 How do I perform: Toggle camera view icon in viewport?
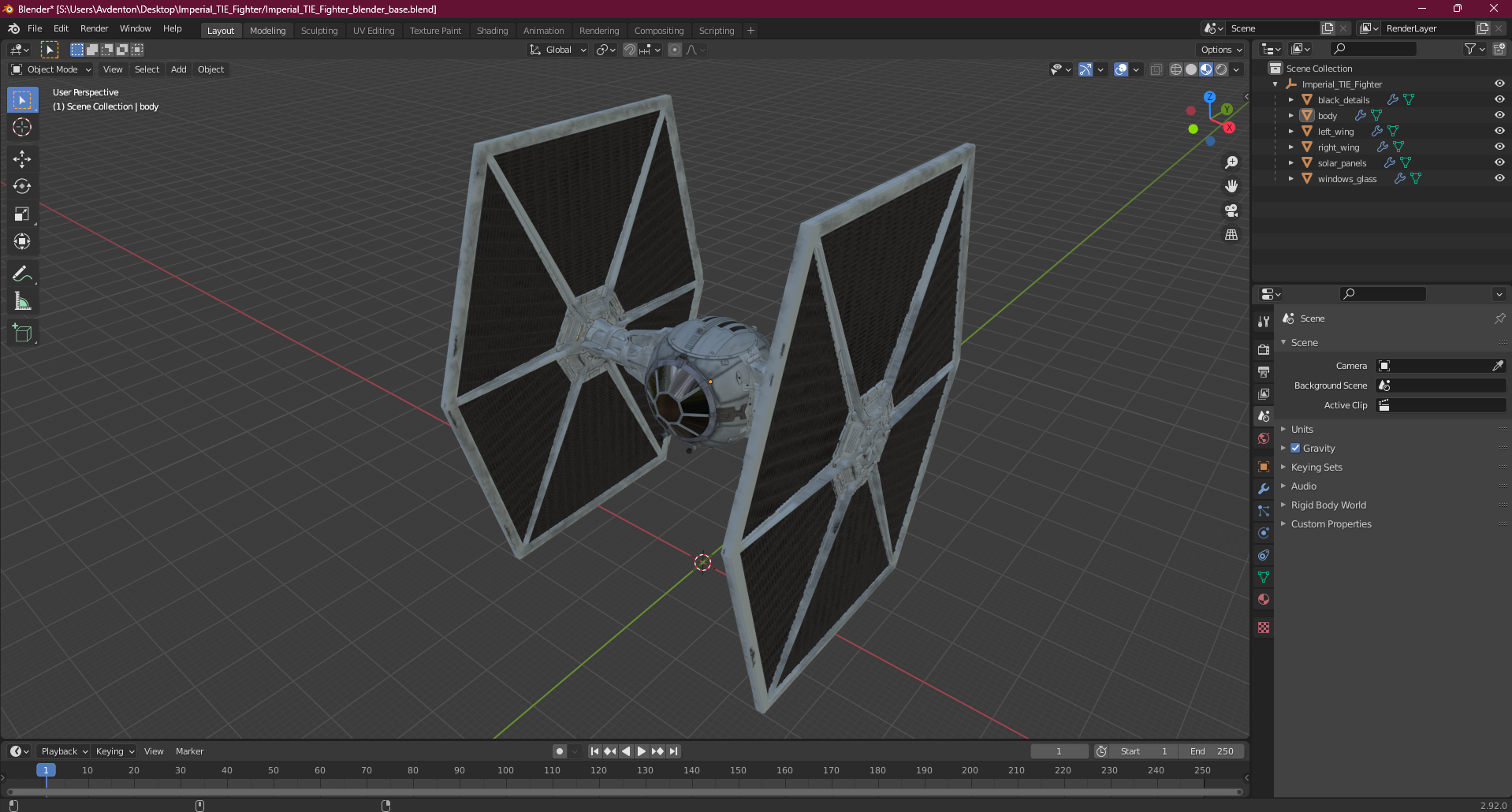coord(1231,210)
